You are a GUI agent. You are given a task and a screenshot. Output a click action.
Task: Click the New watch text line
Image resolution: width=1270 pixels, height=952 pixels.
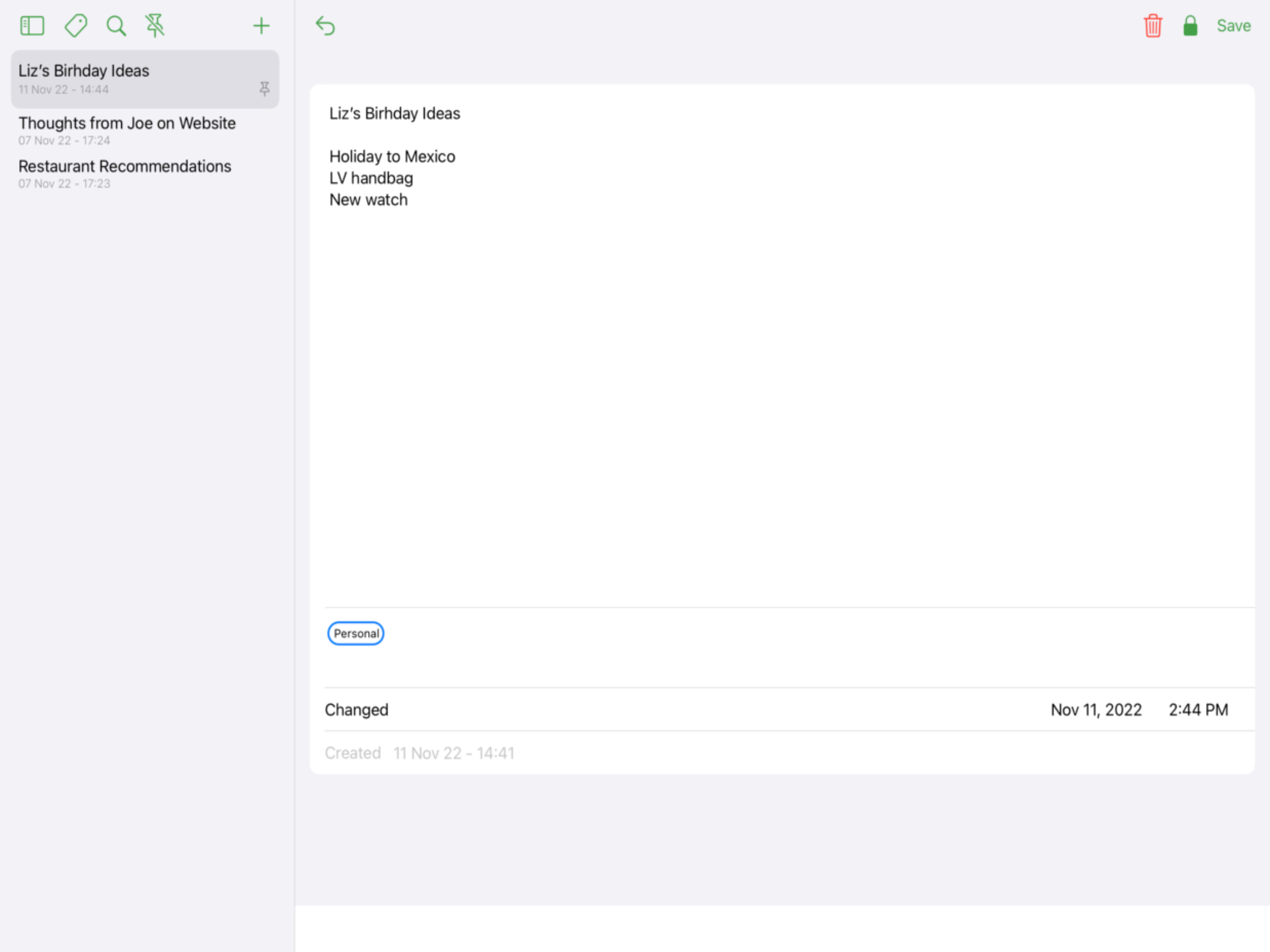[368, 200]
